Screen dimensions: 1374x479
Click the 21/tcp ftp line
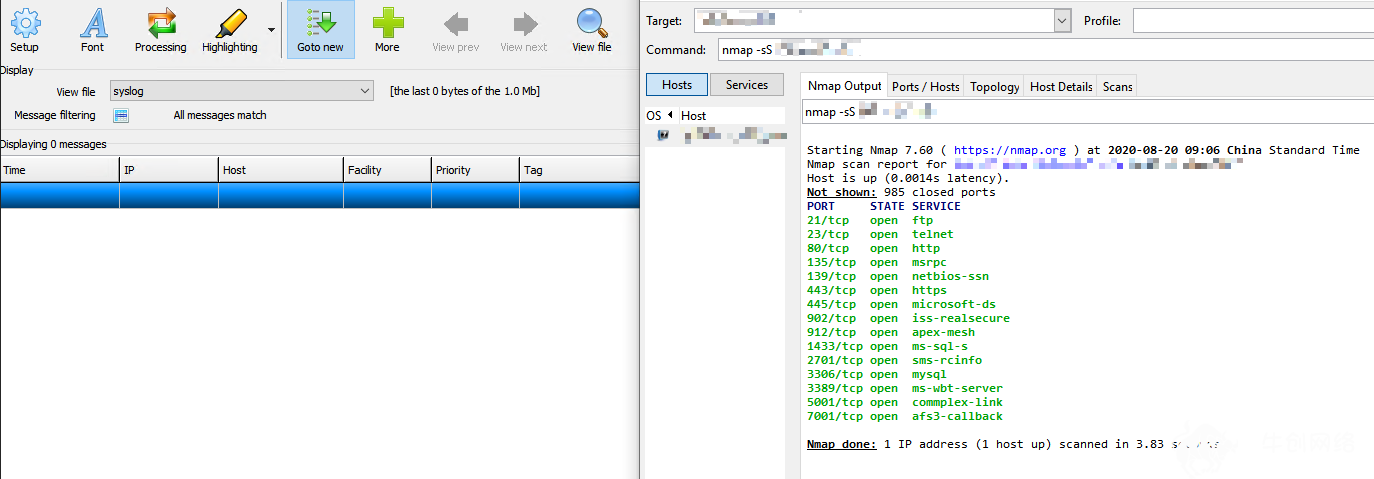click(x=870, y=220)
